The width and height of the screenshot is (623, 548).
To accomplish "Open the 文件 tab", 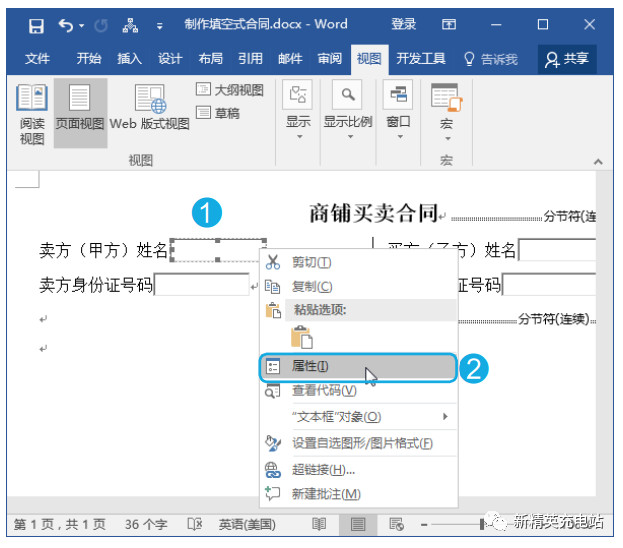I will 37,59.
